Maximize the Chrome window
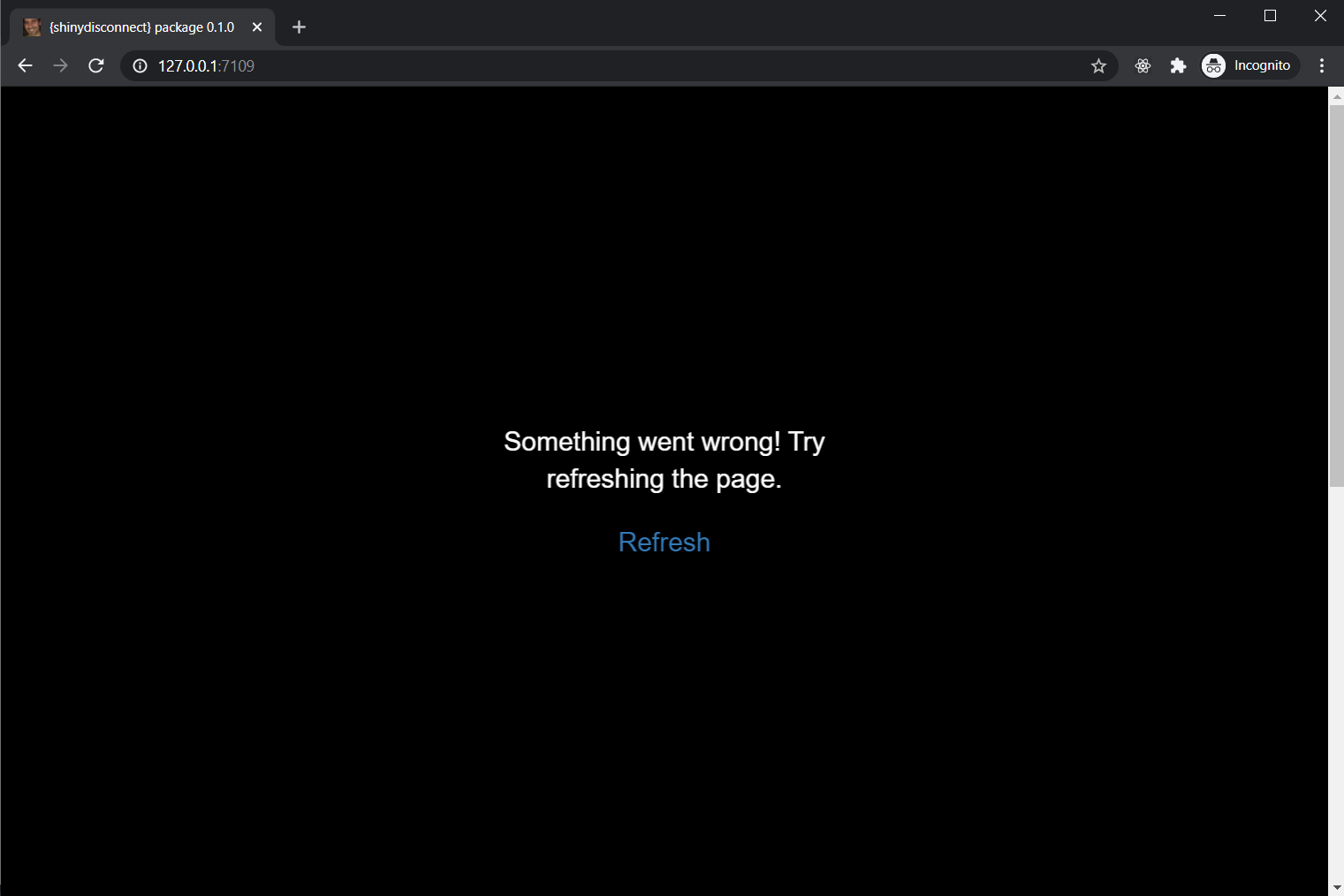 pyautogui.click(x=1270, y=16)
